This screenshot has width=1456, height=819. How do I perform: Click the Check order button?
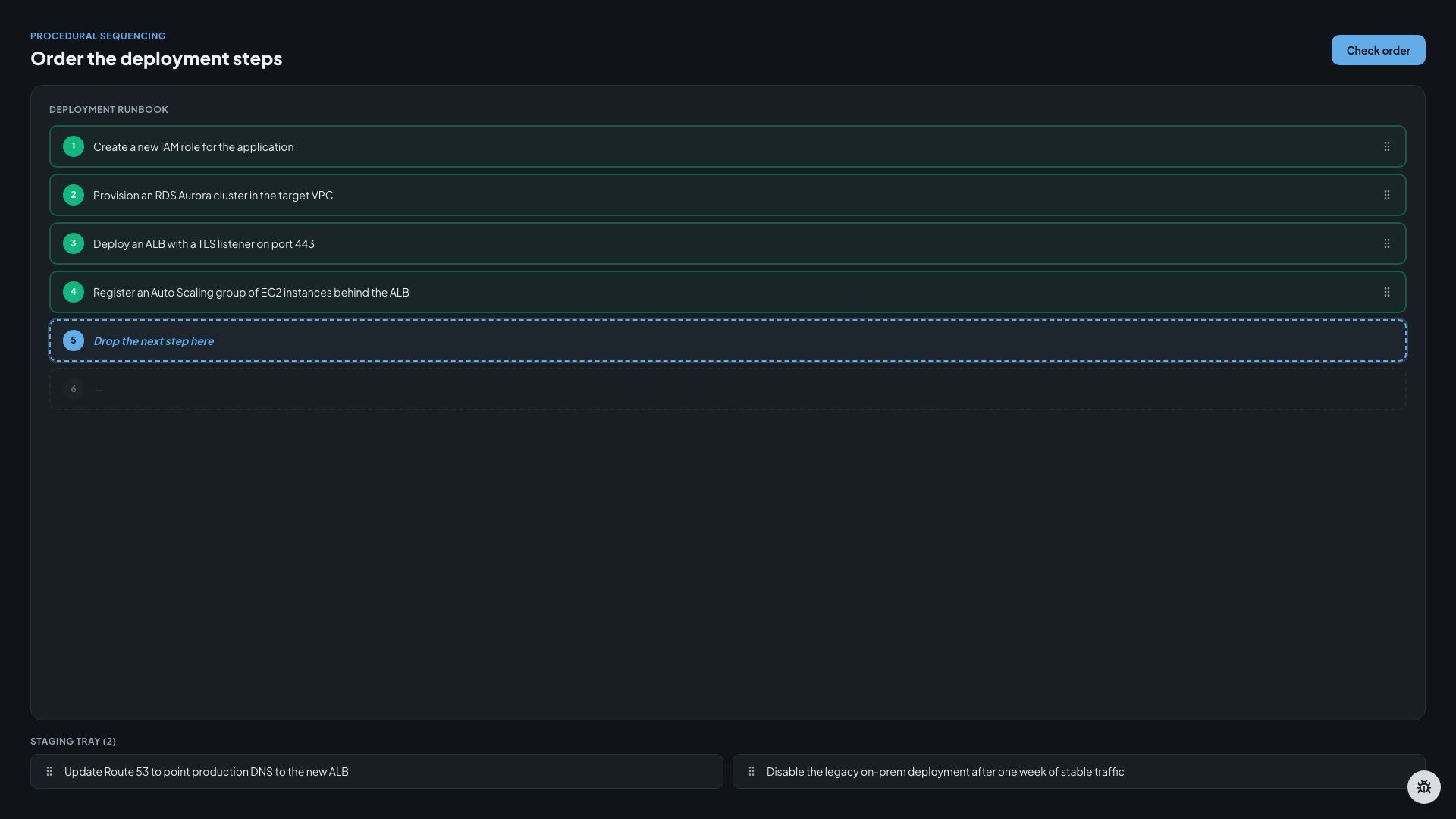[x=1378, y=50]
